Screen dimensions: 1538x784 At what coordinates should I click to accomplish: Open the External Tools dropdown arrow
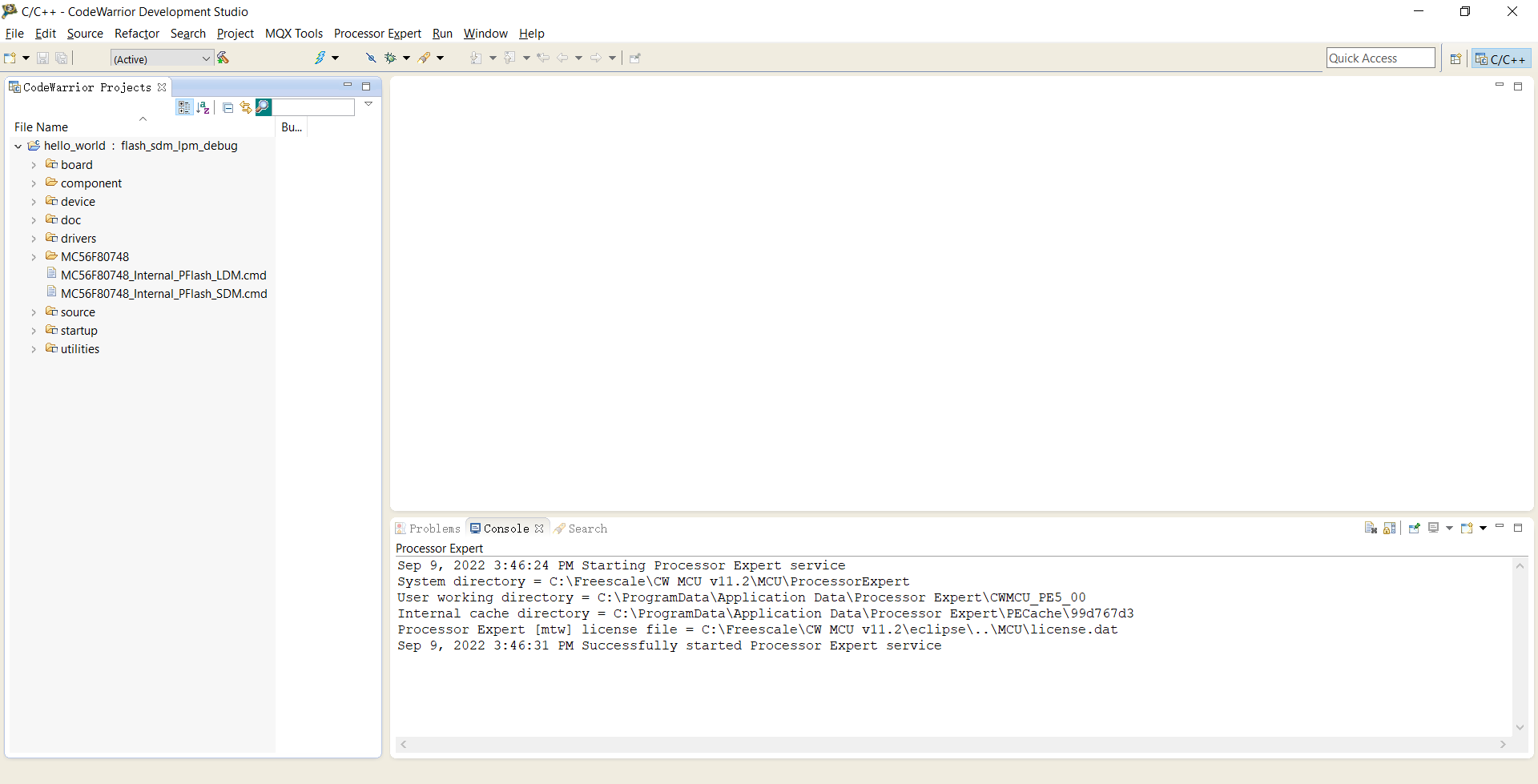point(441,58)
